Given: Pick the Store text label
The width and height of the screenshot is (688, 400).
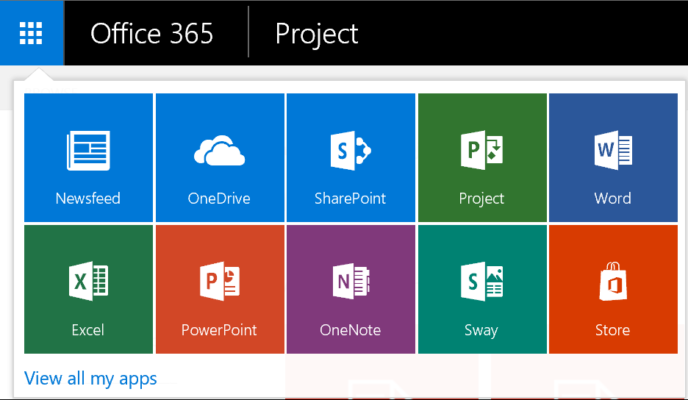Looking at the screenshot, I should [x=613, y=330].
